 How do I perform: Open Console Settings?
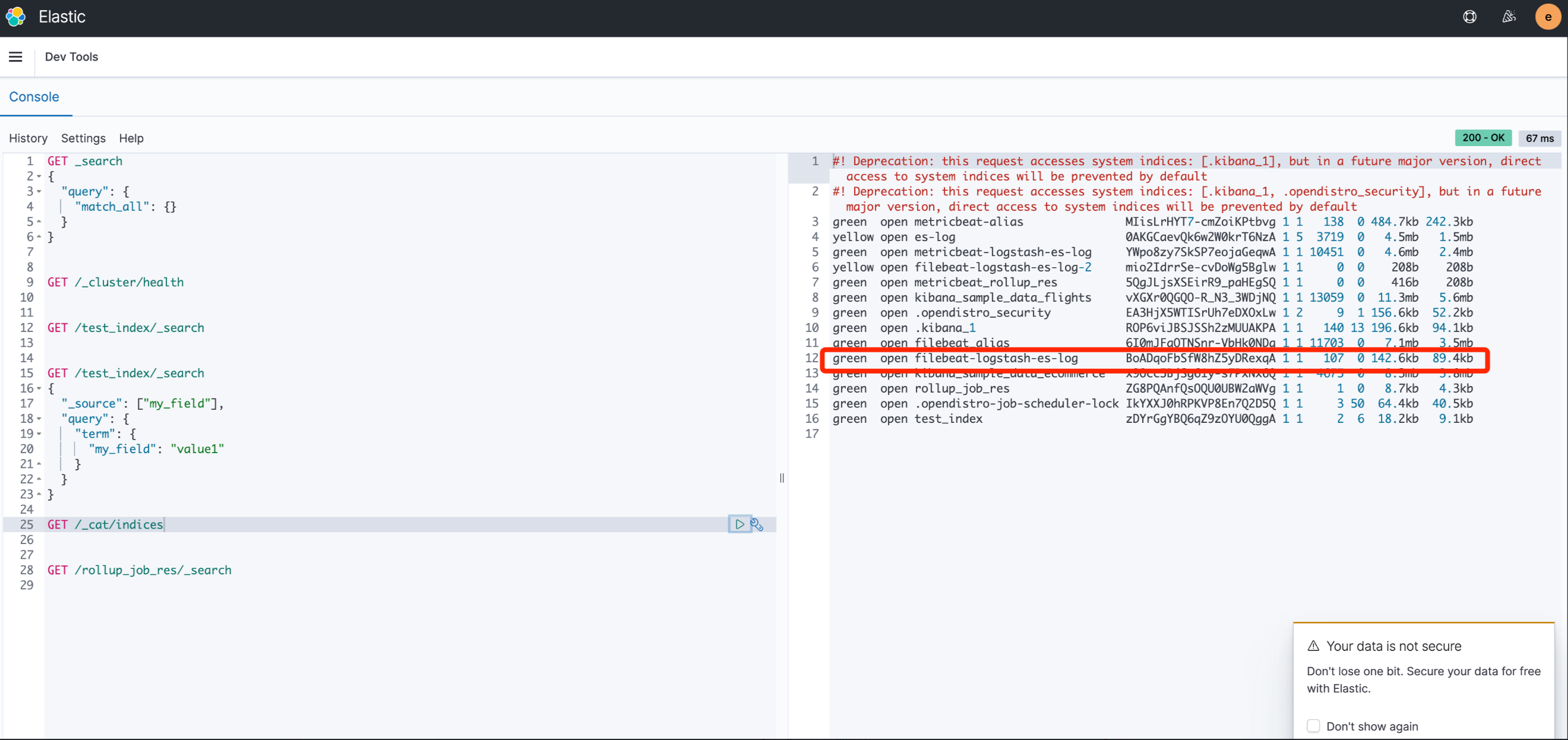coord(83,138)
